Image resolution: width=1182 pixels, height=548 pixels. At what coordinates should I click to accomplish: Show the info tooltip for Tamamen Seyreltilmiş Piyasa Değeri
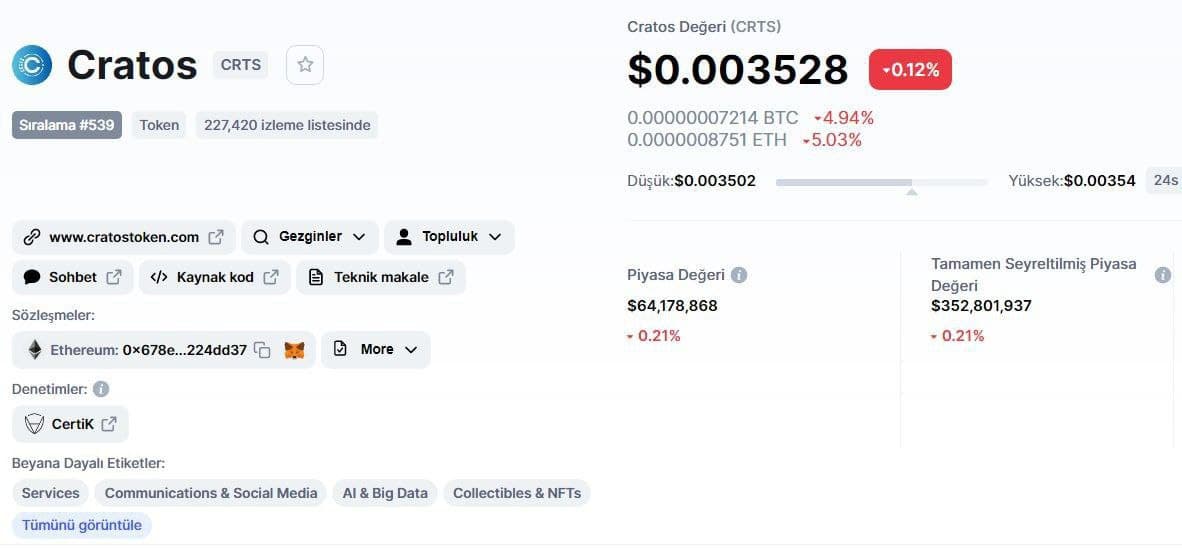point(1162,275)
